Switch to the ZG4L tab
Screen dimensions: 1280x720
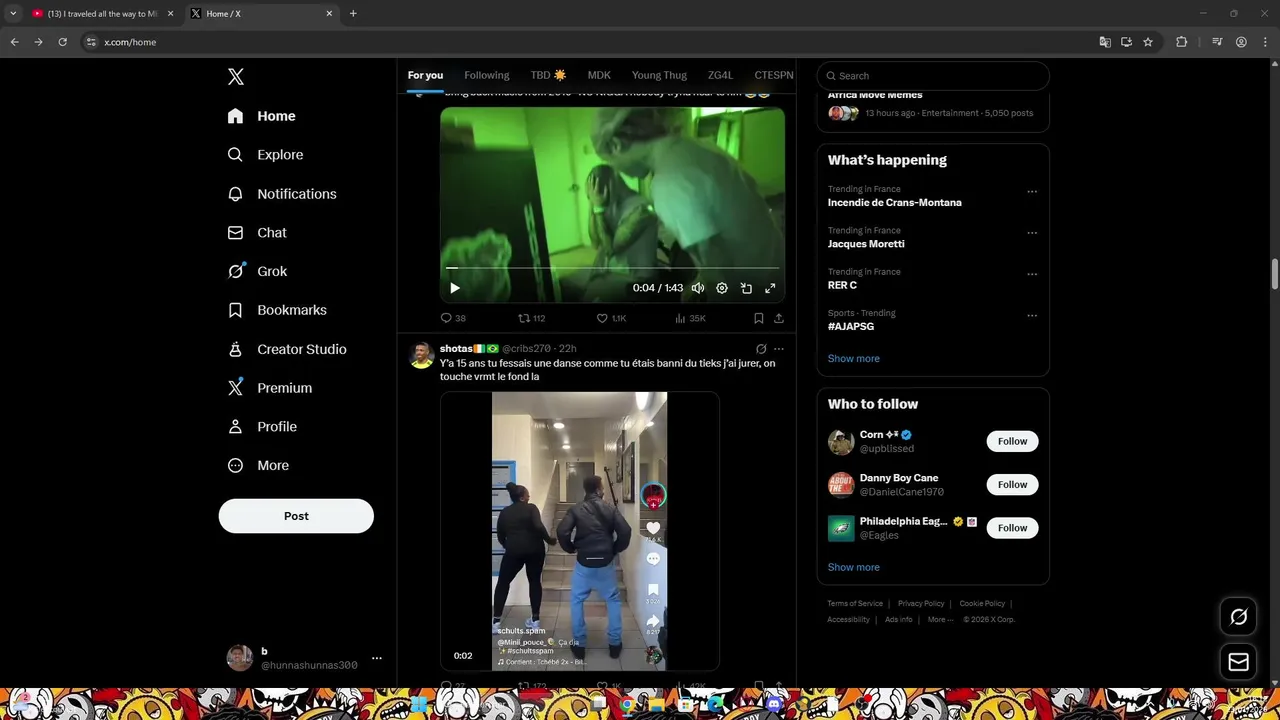(720, 75)
